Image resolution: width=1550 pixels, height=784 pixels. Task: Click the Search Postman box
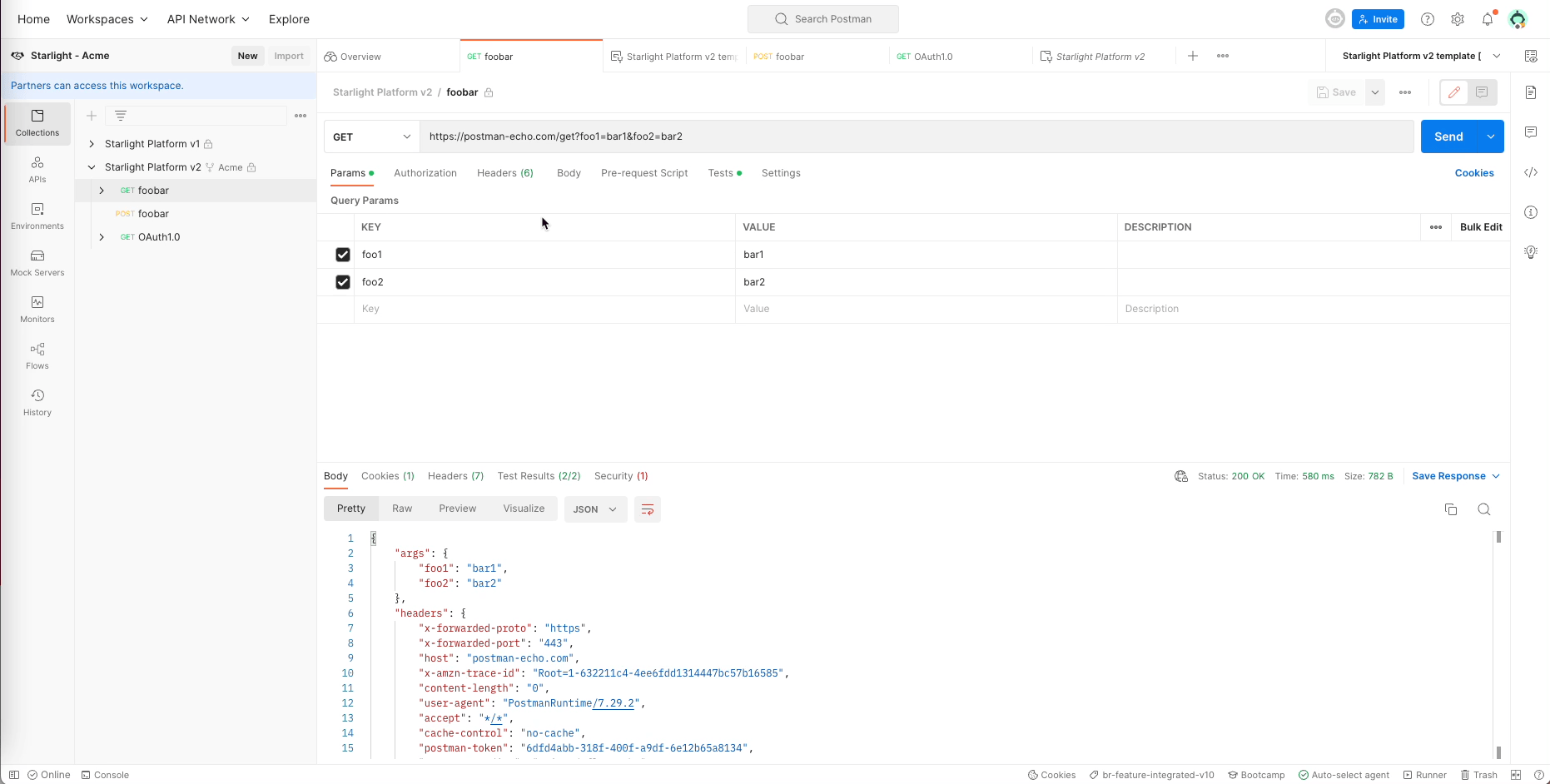pos(823,19)
